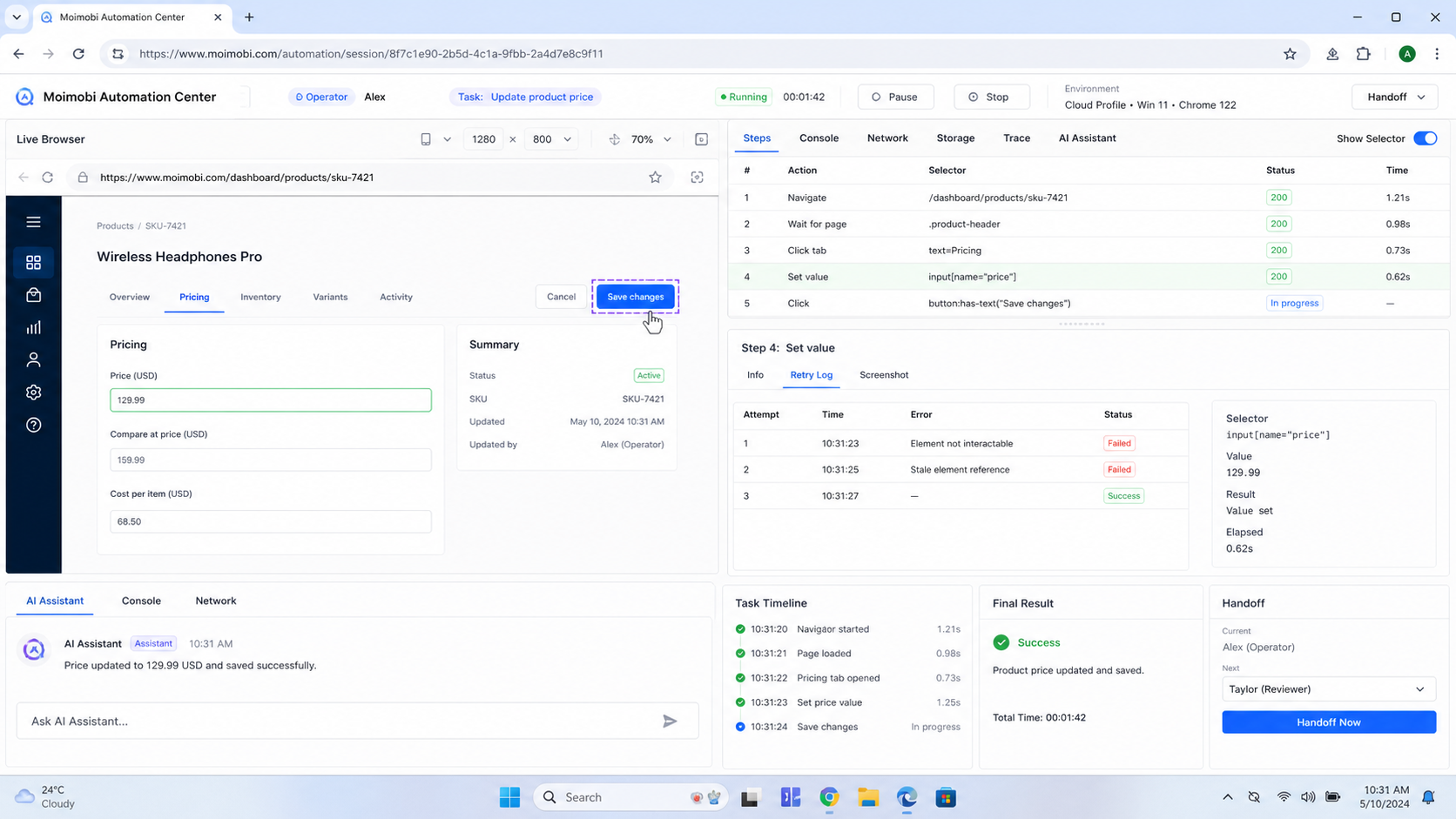Select step 5 Click row in Steps table
This screenshot has width=1456, height=819.
click(1089, 304)
